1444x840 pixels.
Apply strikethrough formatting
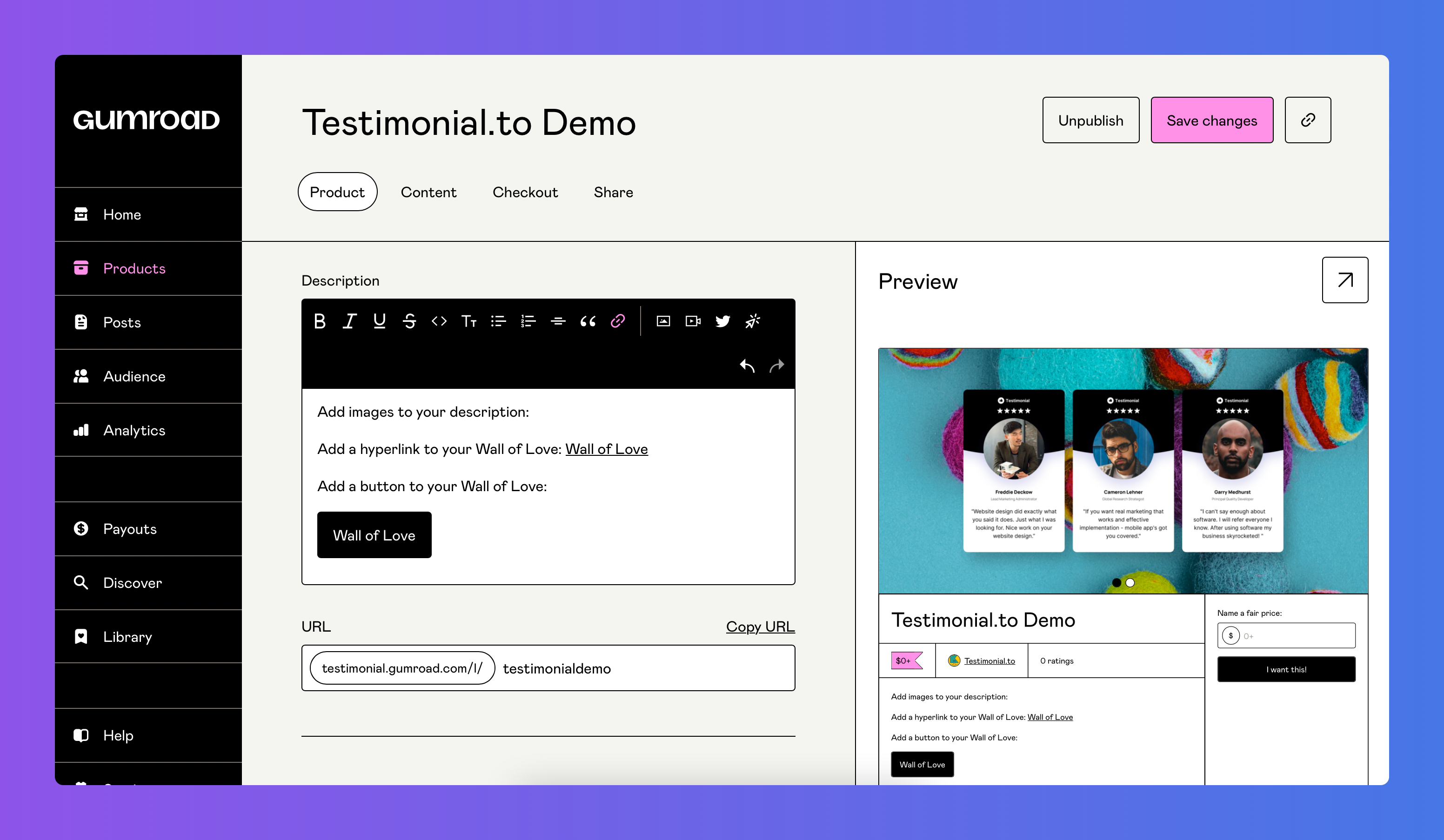409,321
